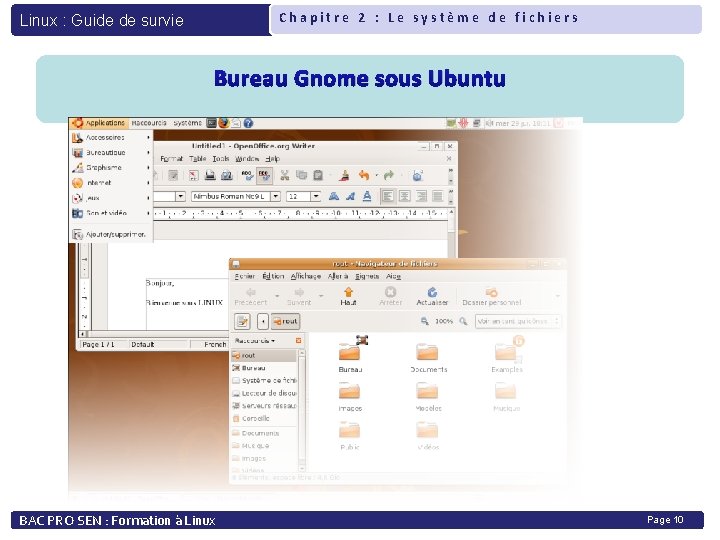Click the Hyperlink globe icon in Writer toolbar
This screenshot has height=540, width=720.
coord(417,175)
